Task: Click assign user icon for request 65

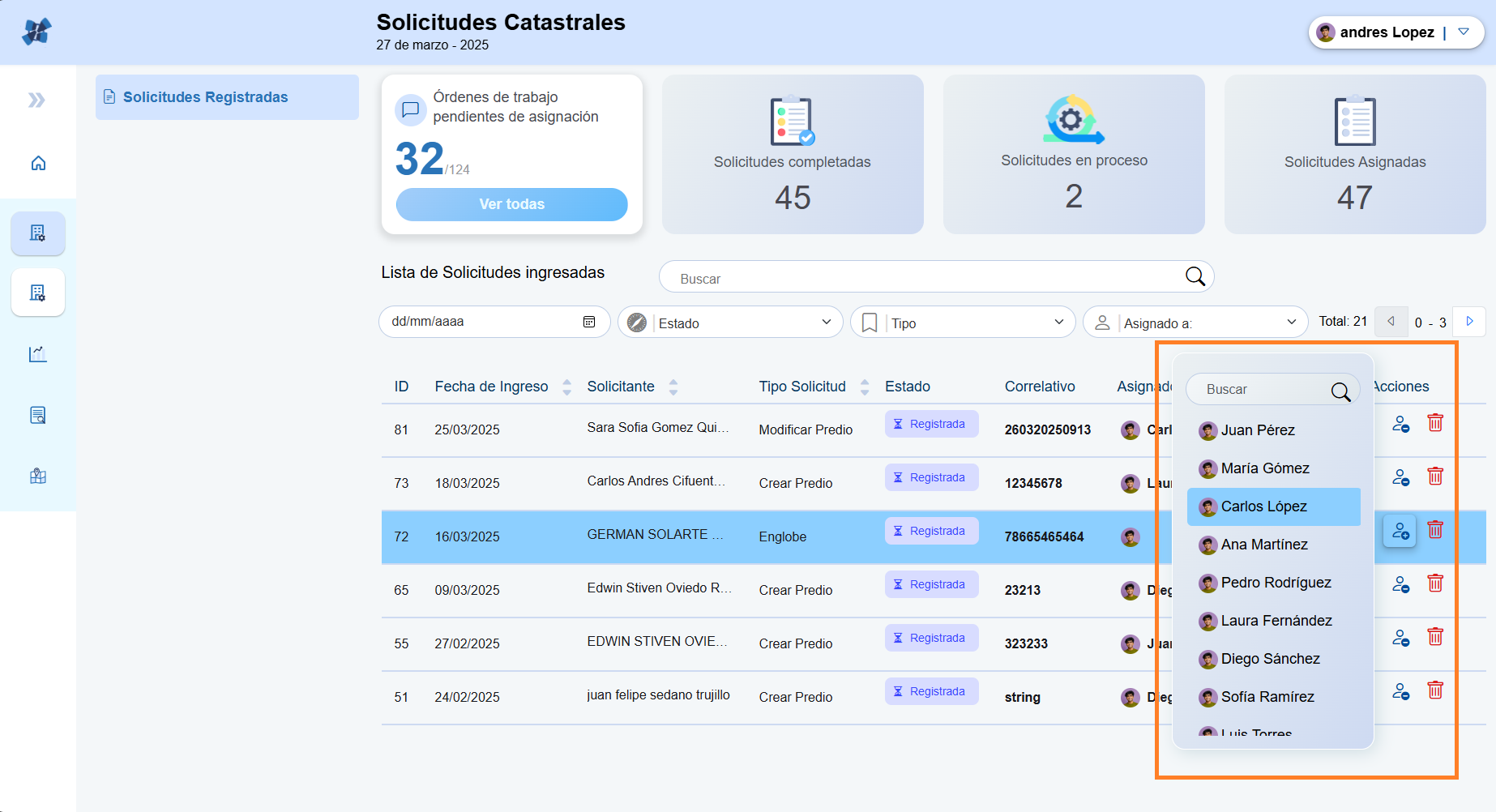Action: click(x=1400, y=584)
